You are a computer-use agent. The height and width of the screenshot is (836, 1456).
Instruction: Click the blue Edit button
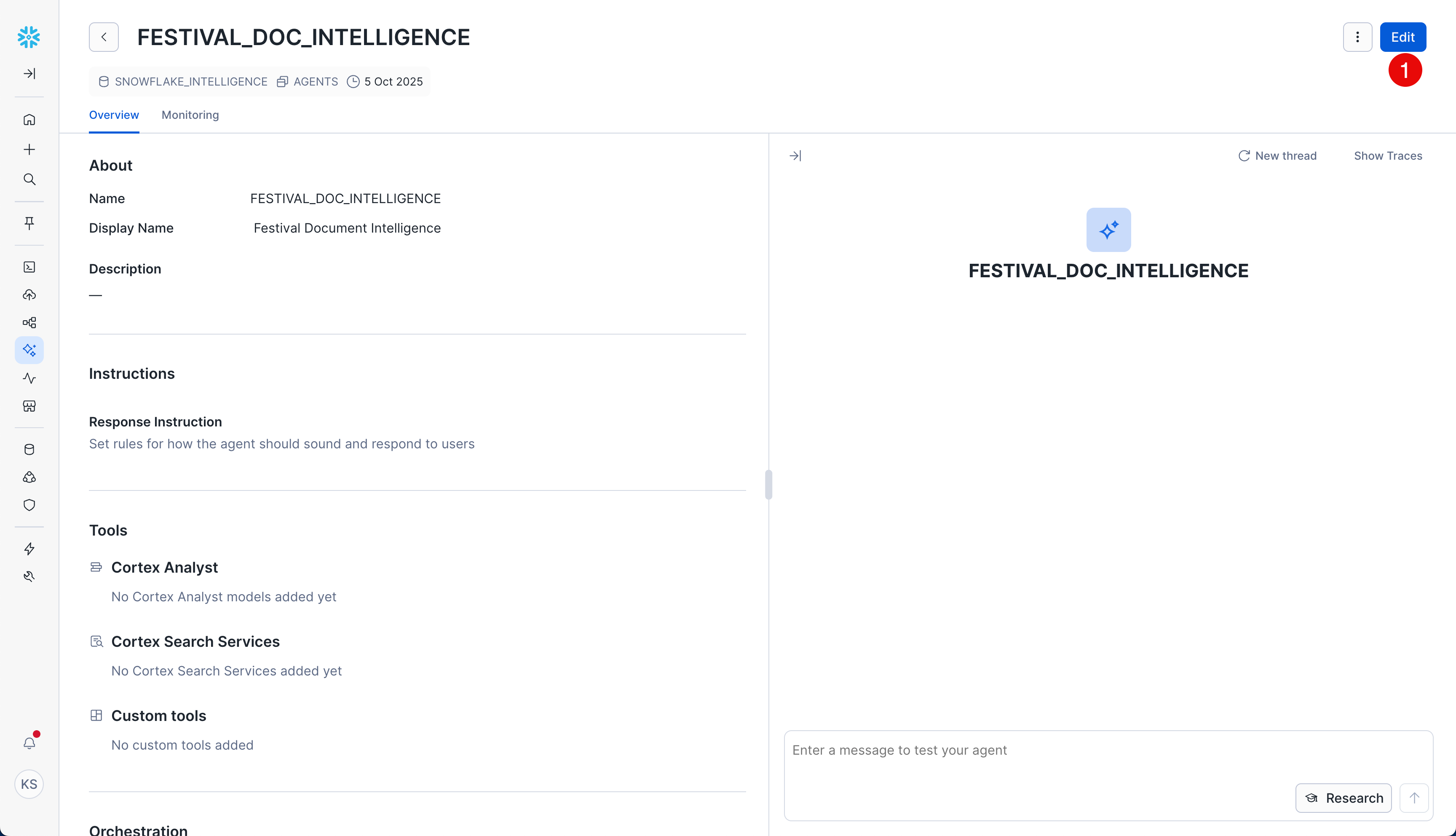[1402, 38]
